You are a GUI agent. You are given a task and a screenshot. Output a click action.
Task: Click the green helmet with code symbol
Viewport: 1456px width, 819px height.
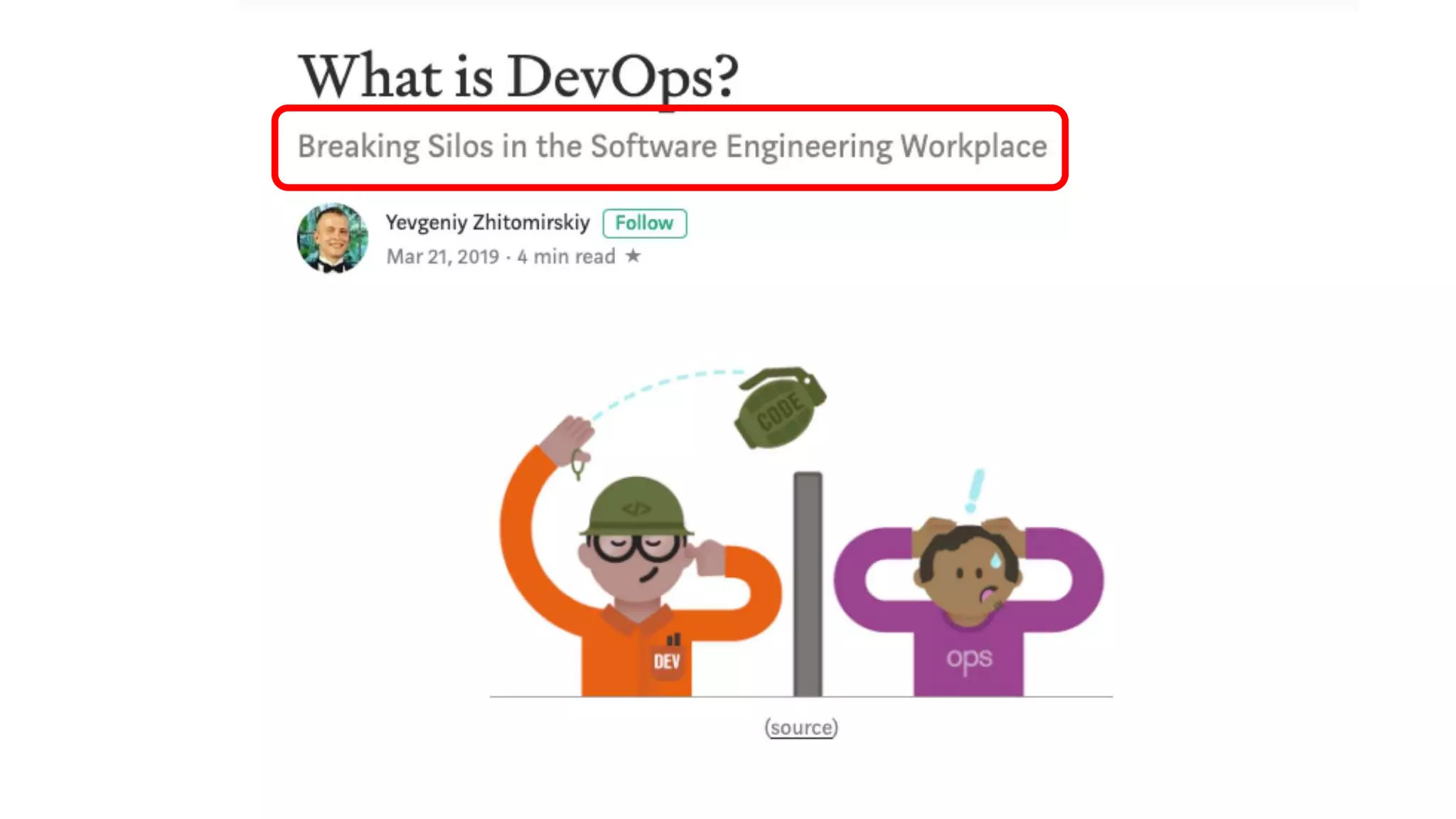coord(636,508)
